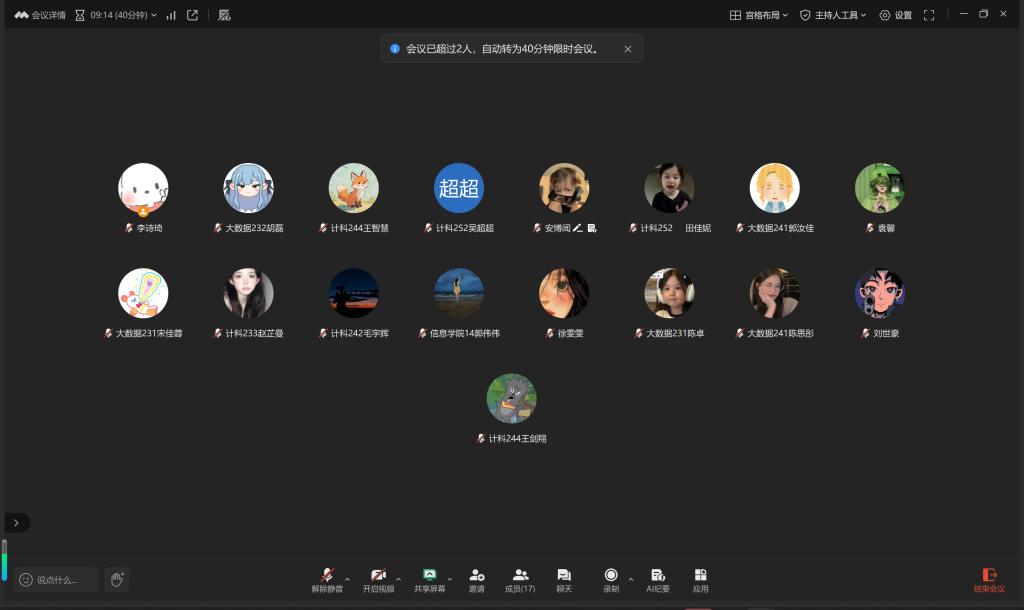Expand the grid layout (宫格布局) dropdown
The height and width of the screenshot is (610, 1024).
[759, 15]
